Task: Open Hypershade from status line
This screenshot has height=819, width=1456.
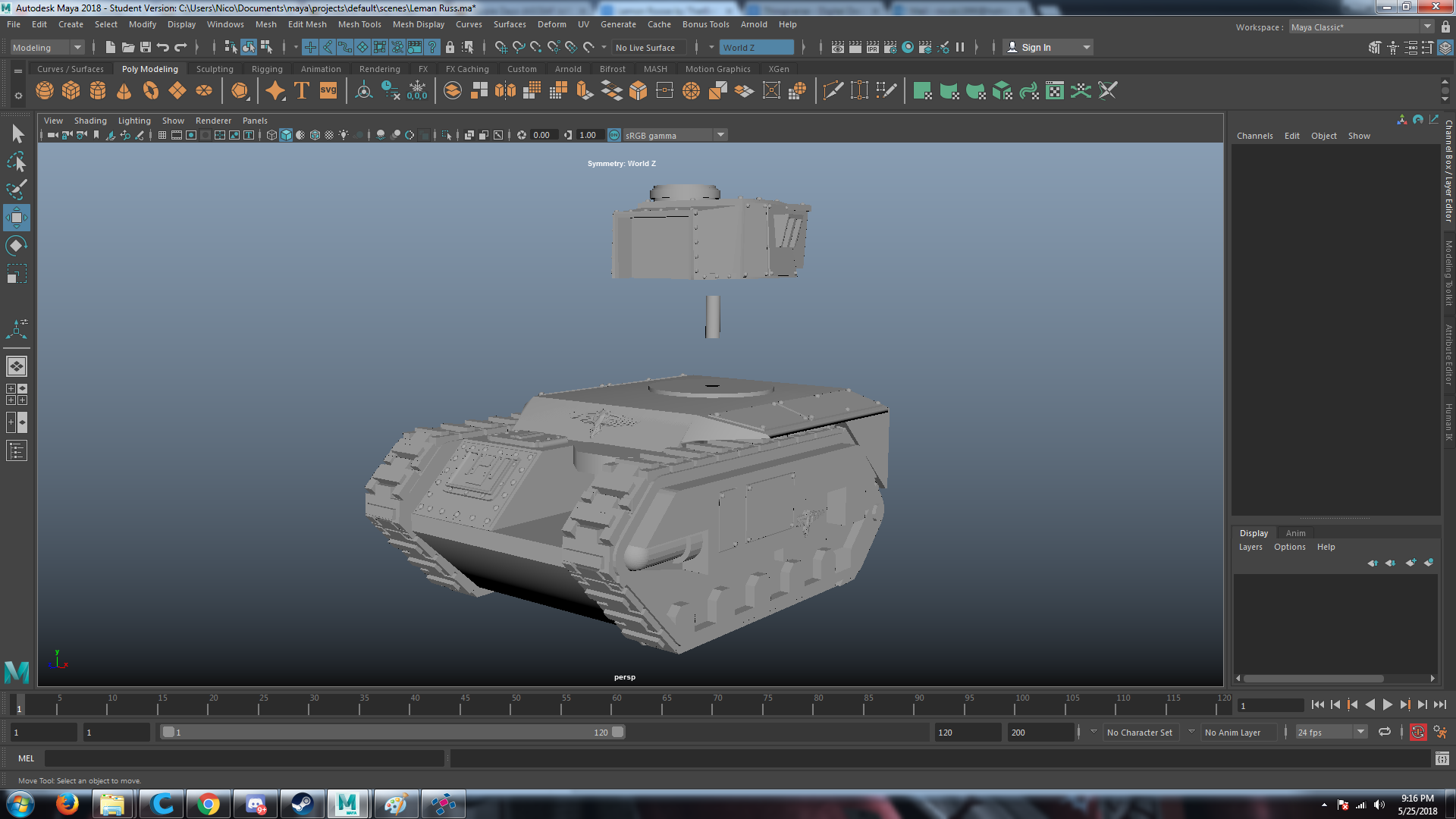Action: [908, 47]
